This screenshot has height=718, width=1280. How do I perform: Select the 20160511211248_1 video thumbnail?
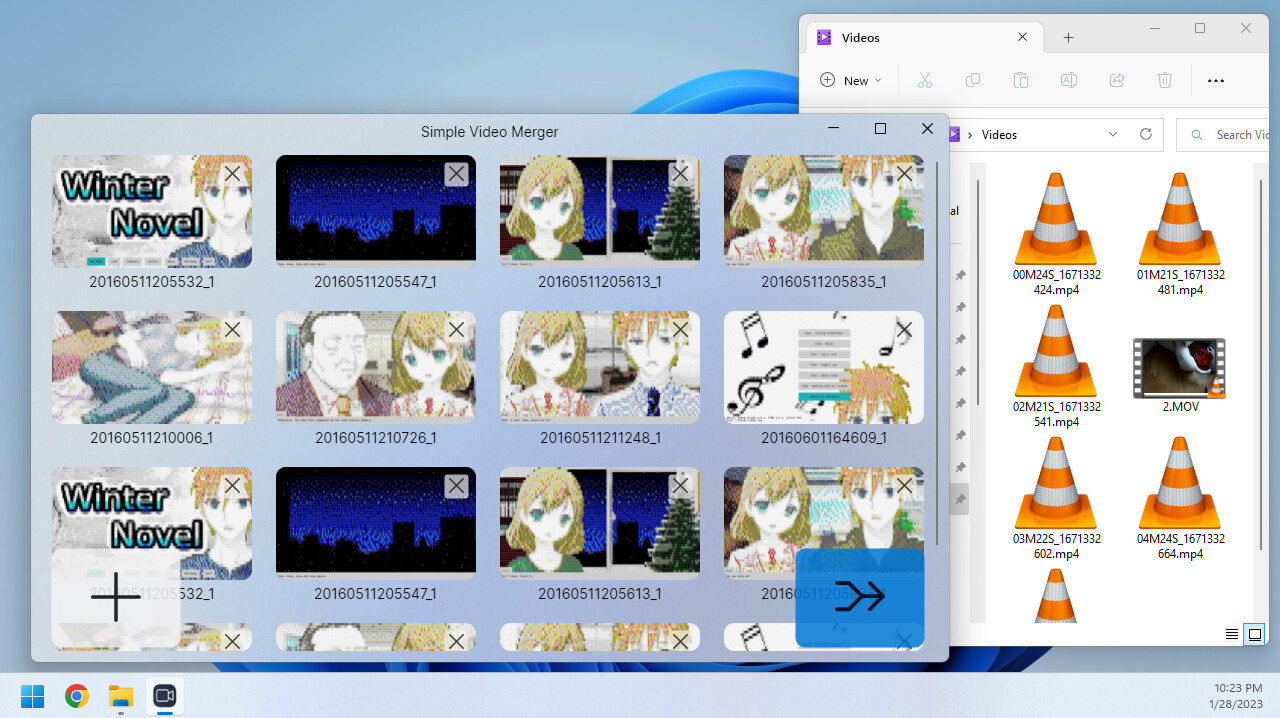tap(599, 367)
